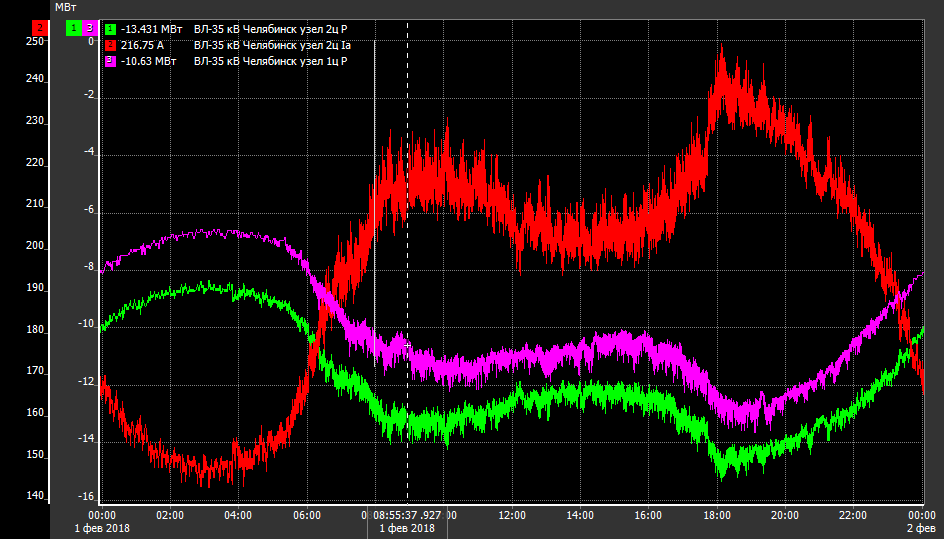Click green legend swatch for series 1
This screenshot has width=944, height=539.
point(110,29)
